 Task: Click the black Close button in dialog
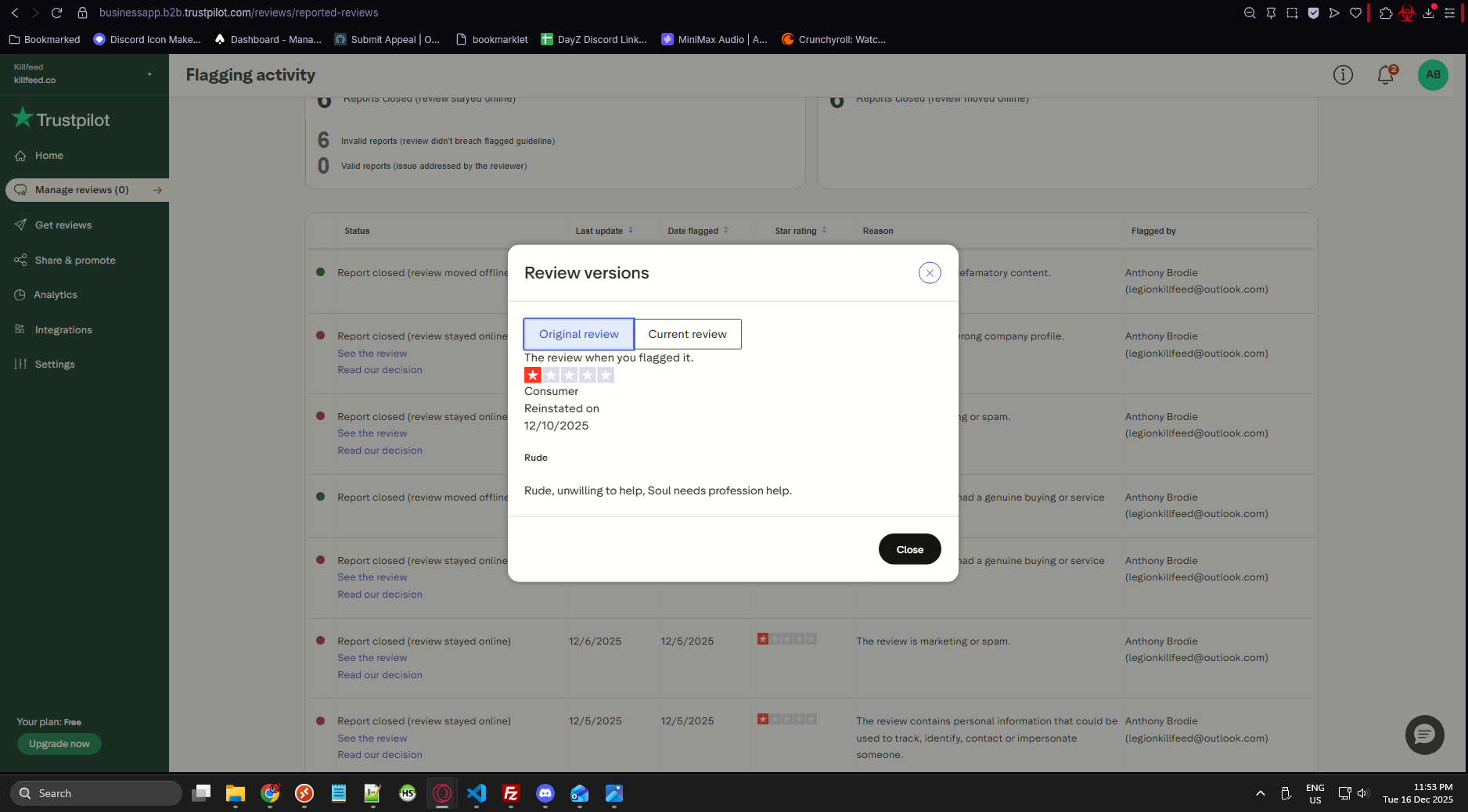pos(909,549)
